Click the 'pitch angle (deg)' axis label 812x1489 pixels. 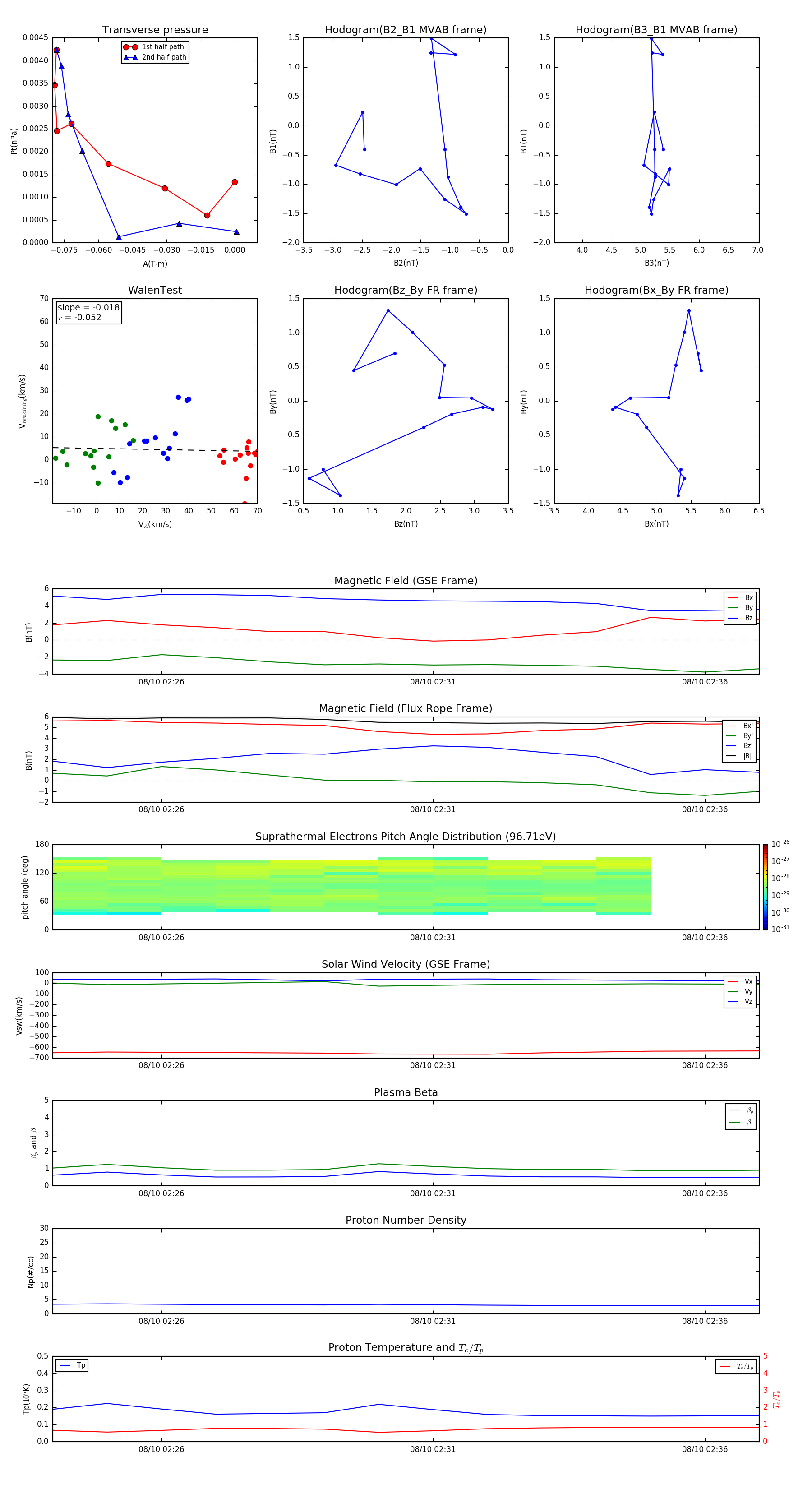pos(25,887)
